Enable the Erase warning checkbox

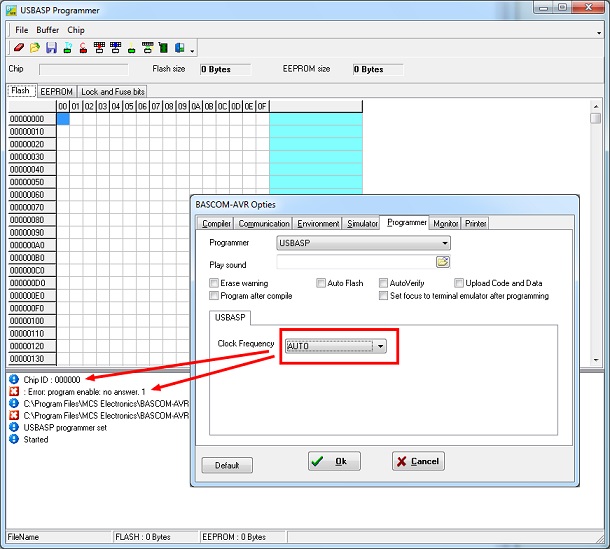[214, 283]
